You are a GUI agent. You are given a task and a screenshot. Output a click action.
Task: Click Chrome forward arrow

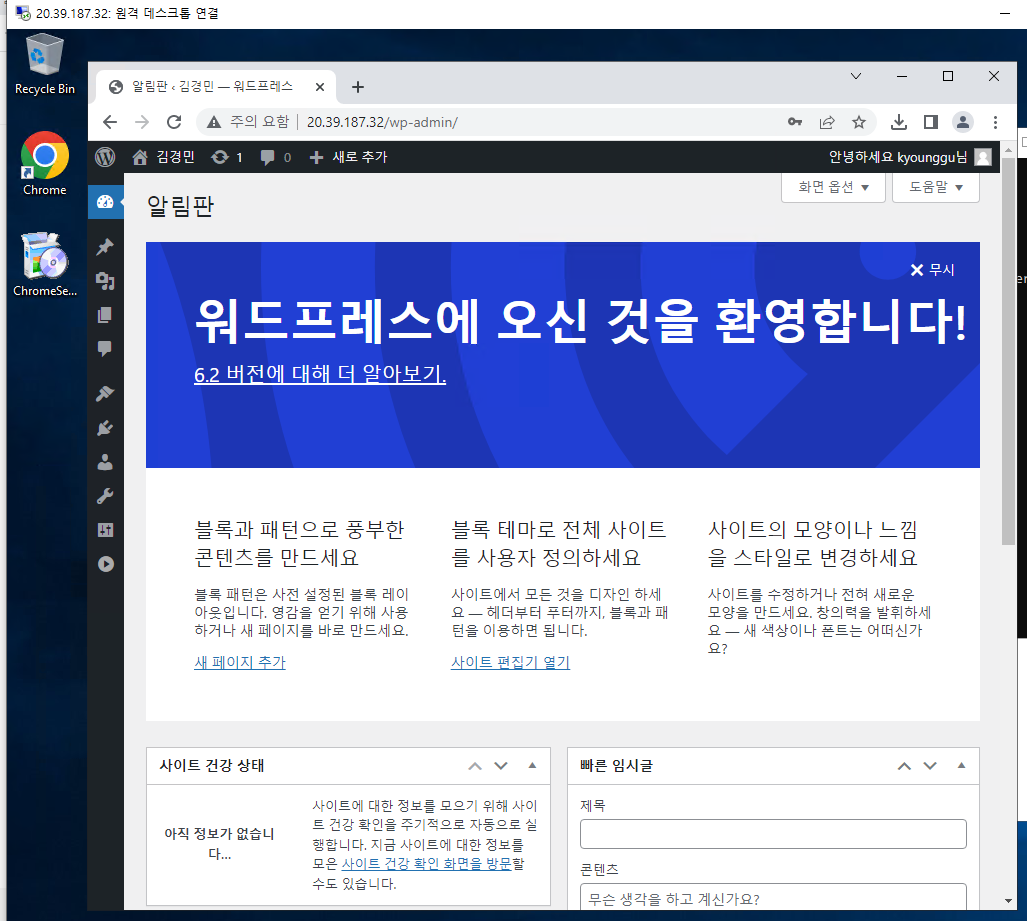pyautogui.click(x=142, y=122)
